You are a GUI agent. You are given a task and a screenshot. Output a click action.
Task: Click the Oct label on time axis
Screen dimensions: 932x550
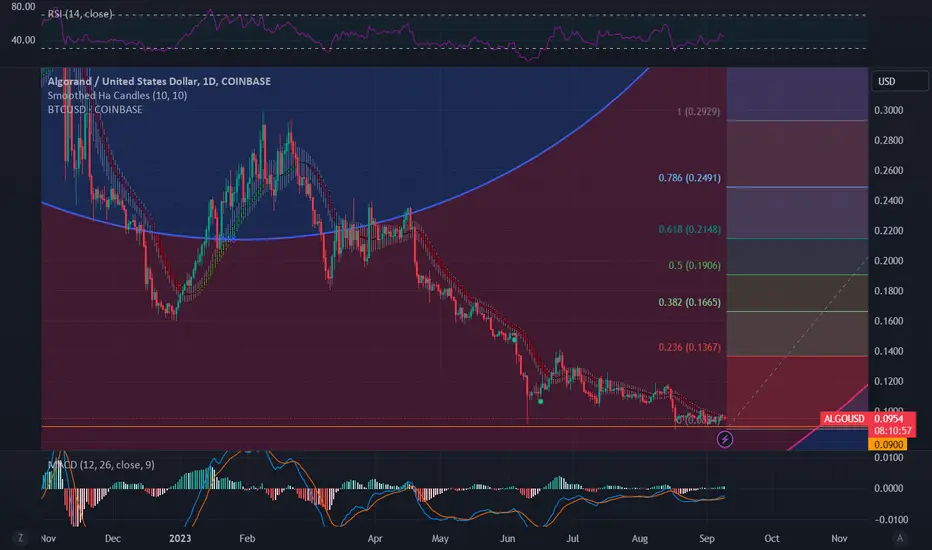coord(772,538)
